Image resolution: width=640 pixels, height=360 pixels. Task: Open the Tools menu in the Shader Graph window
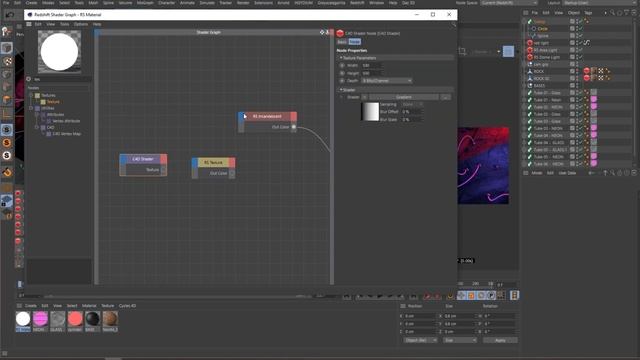click(64, 24)
